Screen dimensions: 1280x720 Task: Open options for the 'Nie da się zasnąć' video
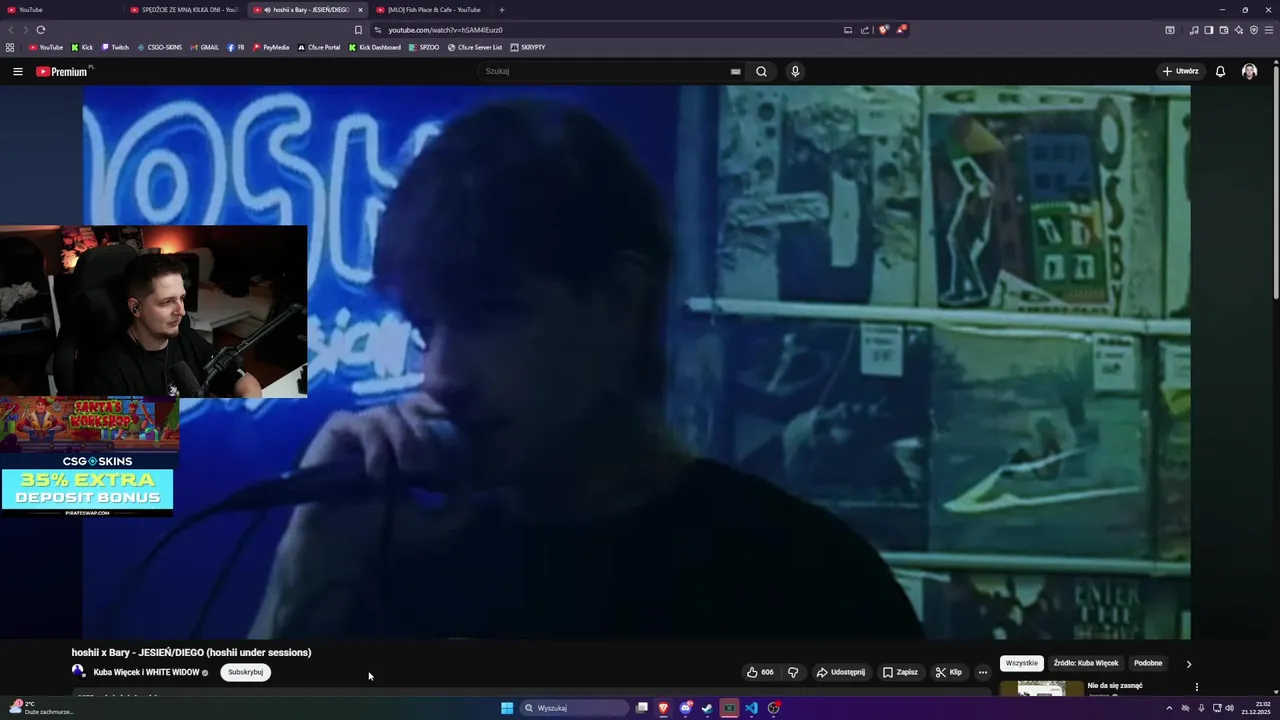1196,687
